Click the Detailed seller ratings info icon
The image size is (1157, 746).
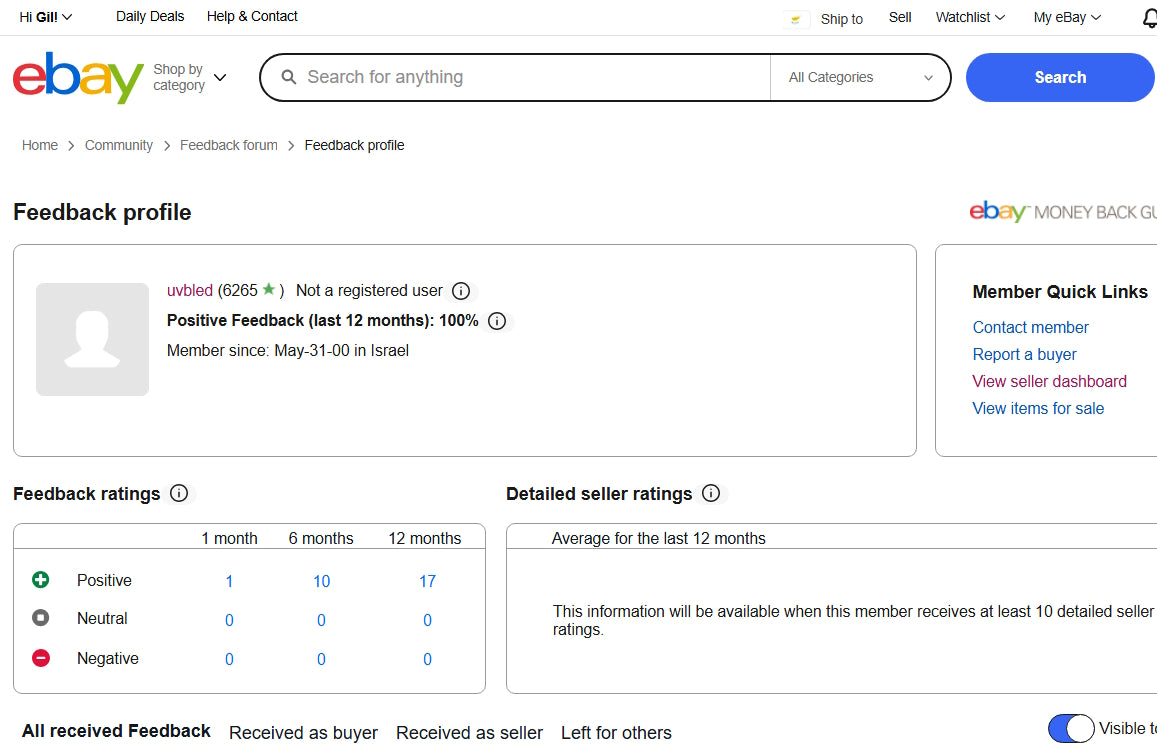[x=711, y=493]
